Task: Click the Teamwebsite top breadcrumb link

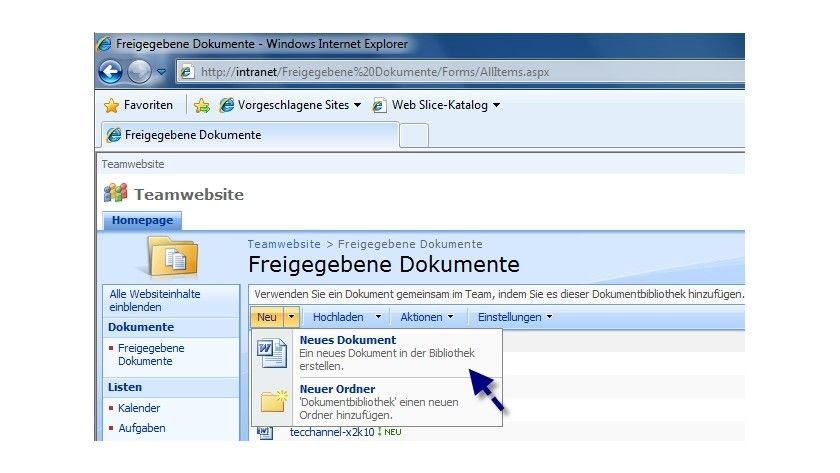Action: (x=133, y=164)
